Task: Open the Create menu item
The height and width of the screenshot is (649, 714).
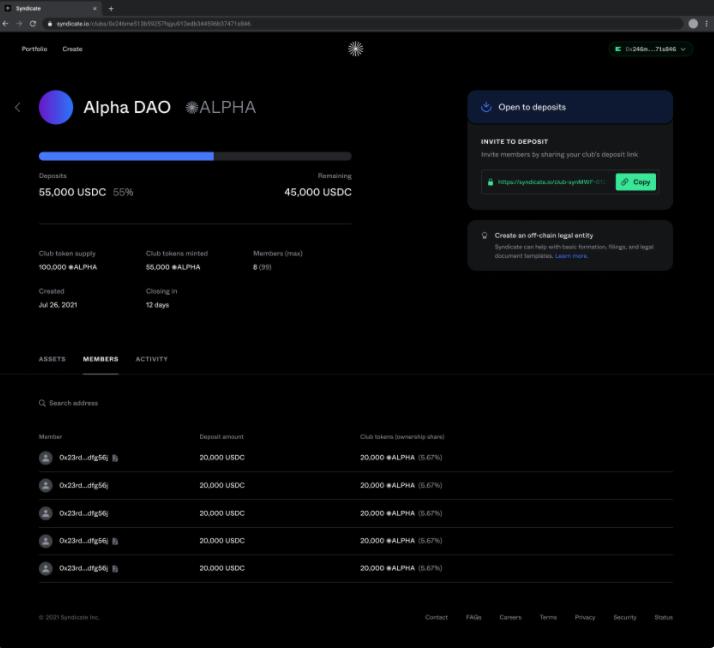Action: click(72, 49)
